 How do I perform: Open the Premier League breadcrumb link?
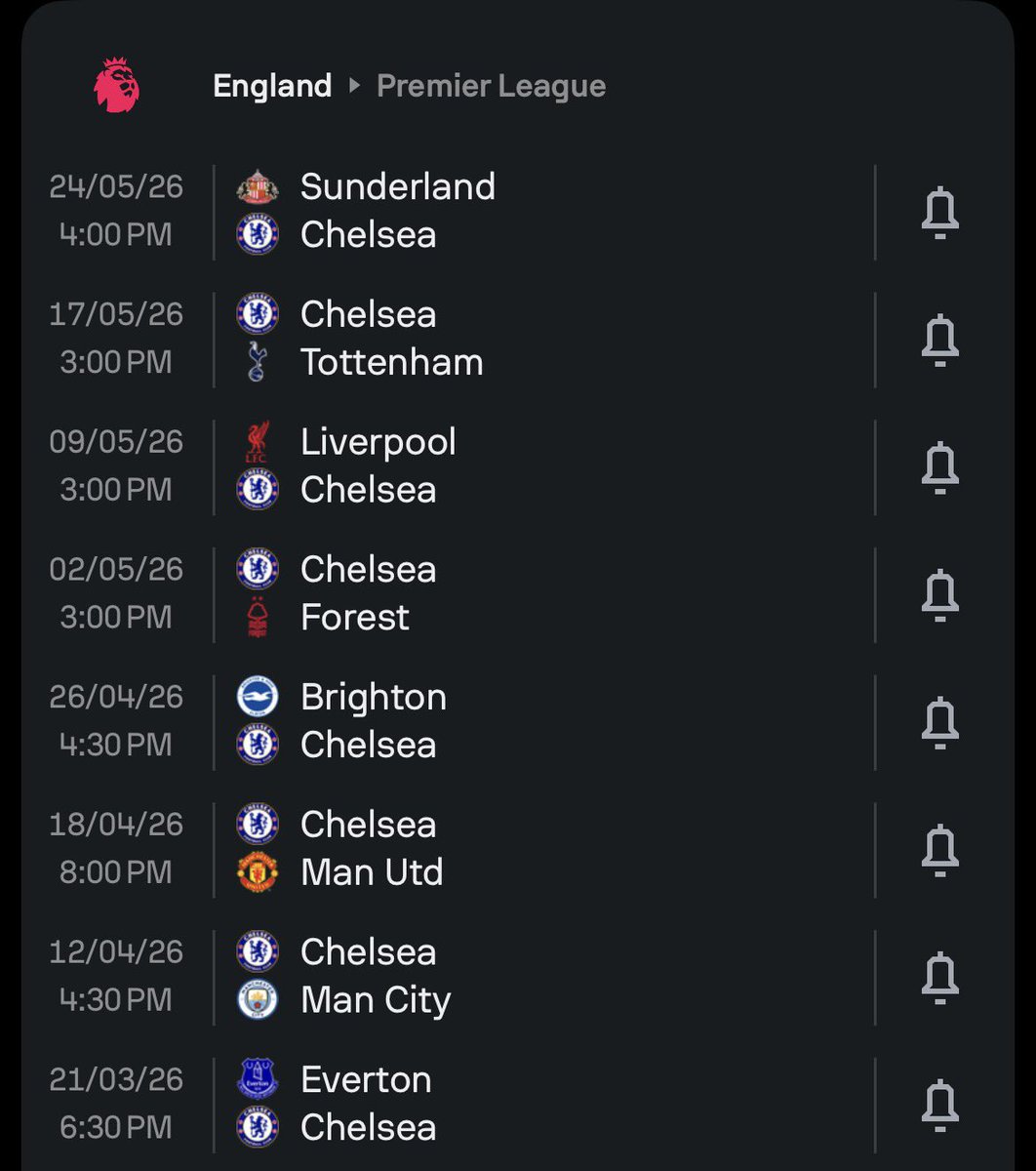[x=492, y=86]
